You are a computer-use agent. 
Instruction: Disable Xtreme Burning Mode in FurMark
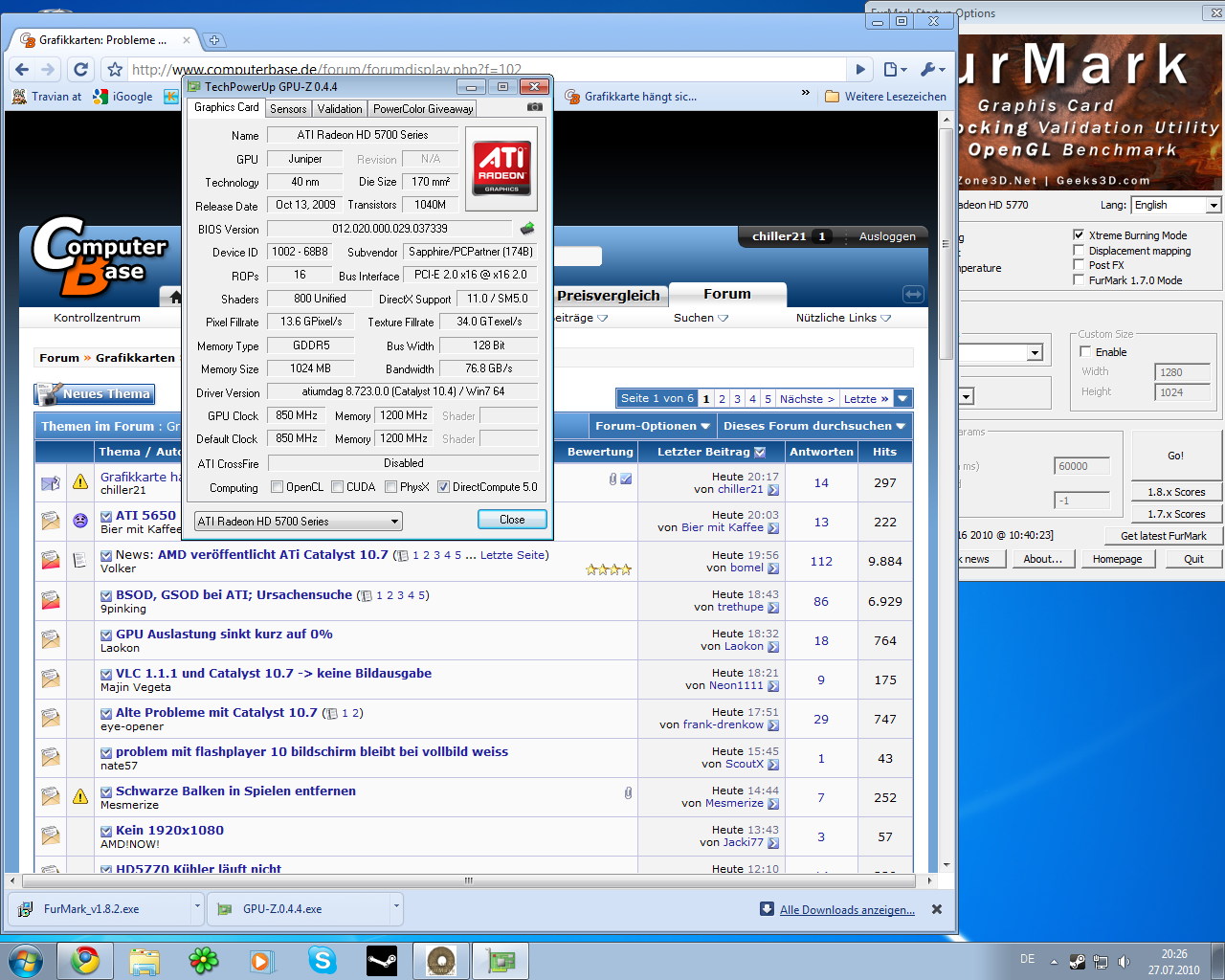[1079, 234]
